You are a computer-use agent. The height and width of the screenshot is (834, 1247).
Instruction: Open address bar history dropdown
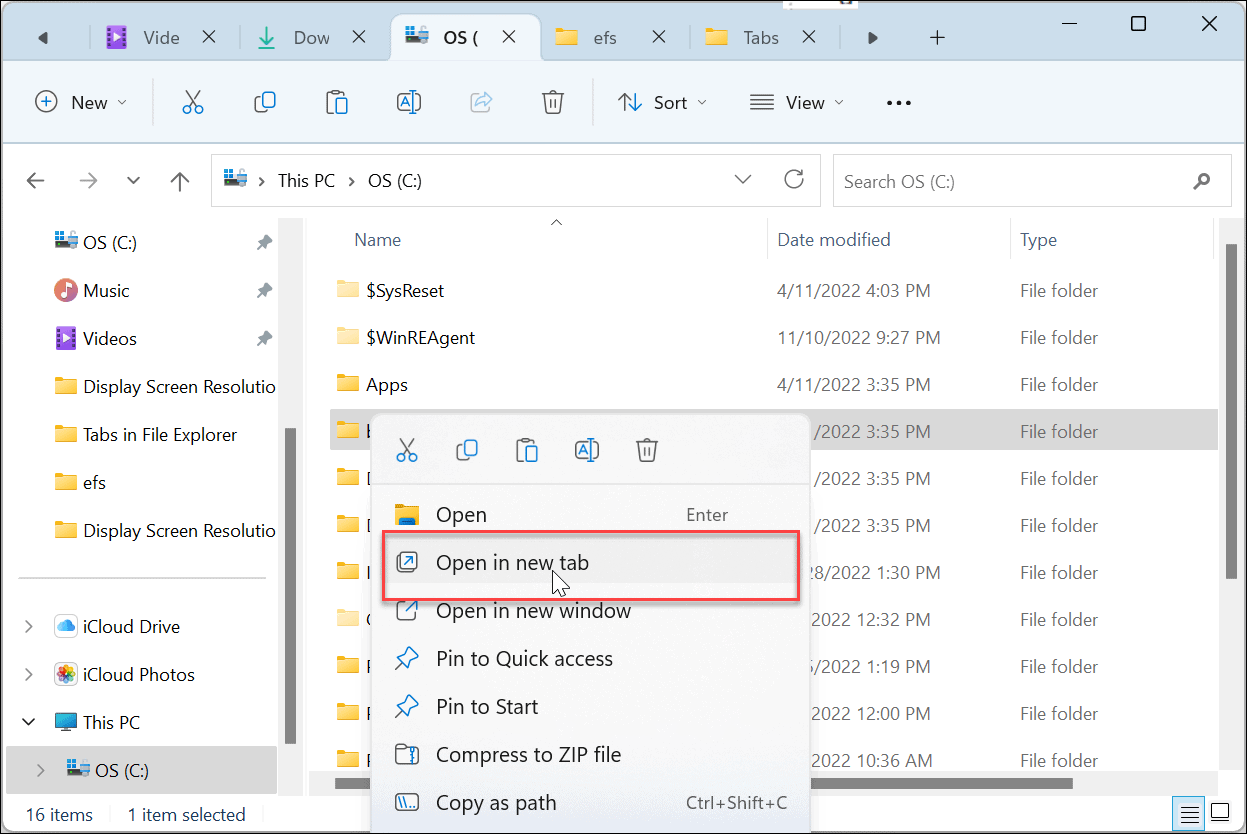tap(743, 180)
